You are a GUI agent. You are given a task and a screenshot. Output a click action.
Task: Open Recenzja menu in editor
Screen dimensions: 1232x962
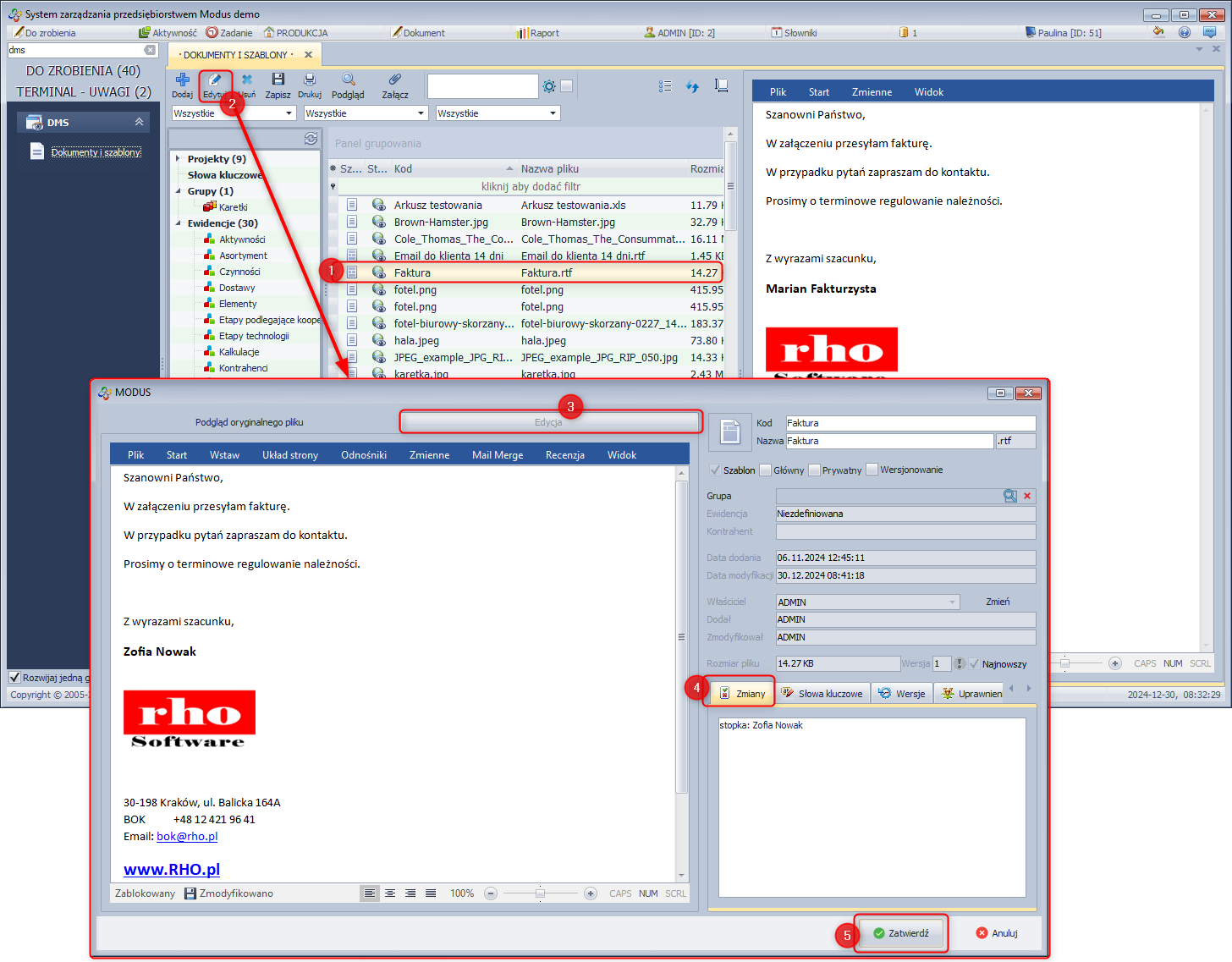coord(565,455)
